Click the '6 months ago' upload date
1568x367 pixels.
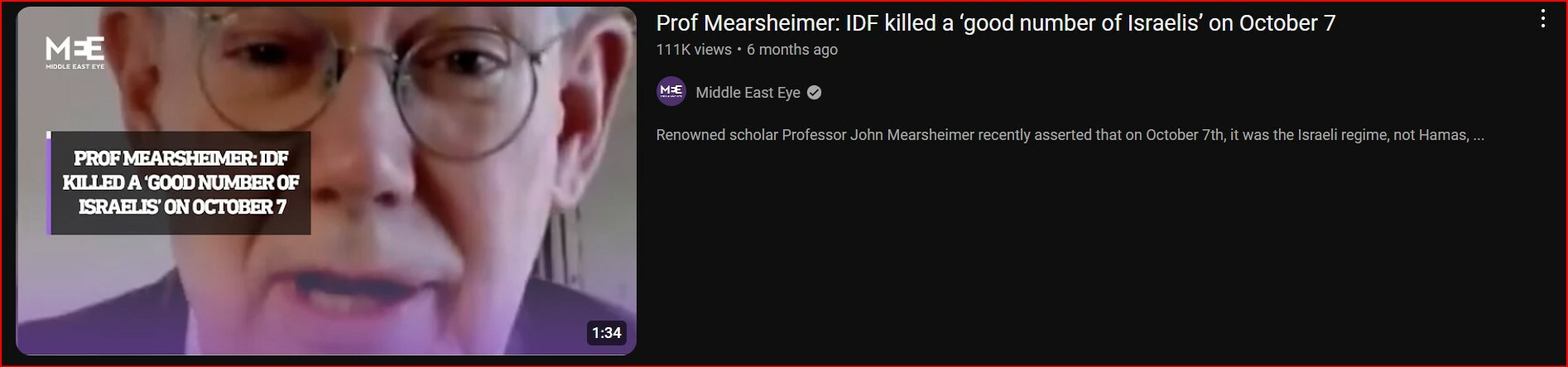(x=792, y=50)
